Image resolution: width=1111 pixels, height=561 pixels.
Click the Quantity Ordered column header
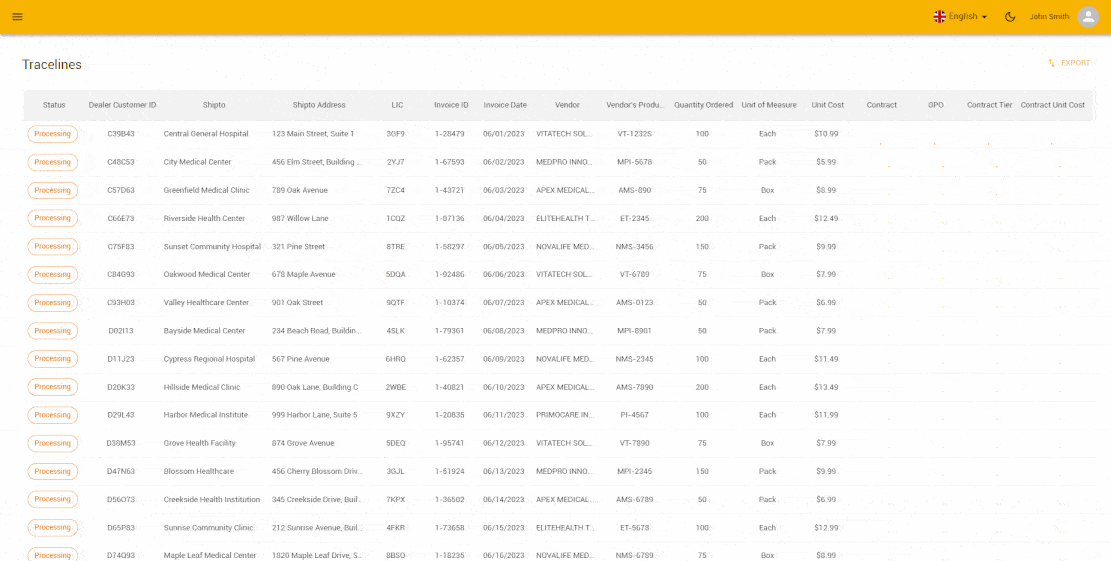tap(703, 105)
